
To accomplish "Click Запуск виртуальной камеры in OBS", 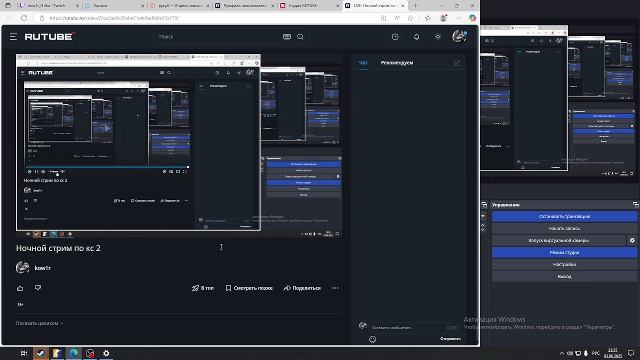I will click(558, 240).
